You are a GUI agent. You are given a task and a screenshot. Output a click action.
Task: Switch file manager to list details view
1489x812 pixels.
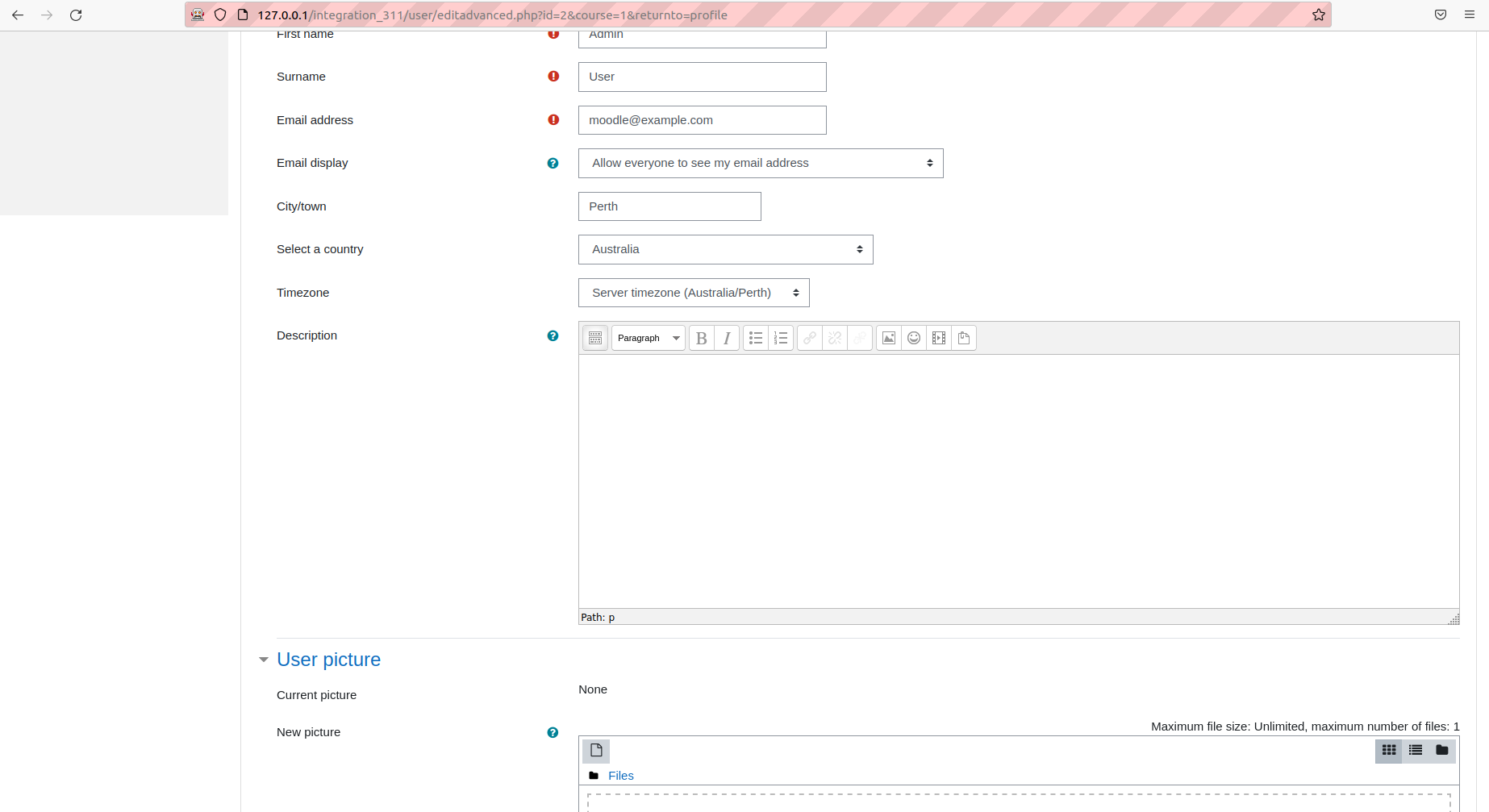click(x=1416, y=751)
